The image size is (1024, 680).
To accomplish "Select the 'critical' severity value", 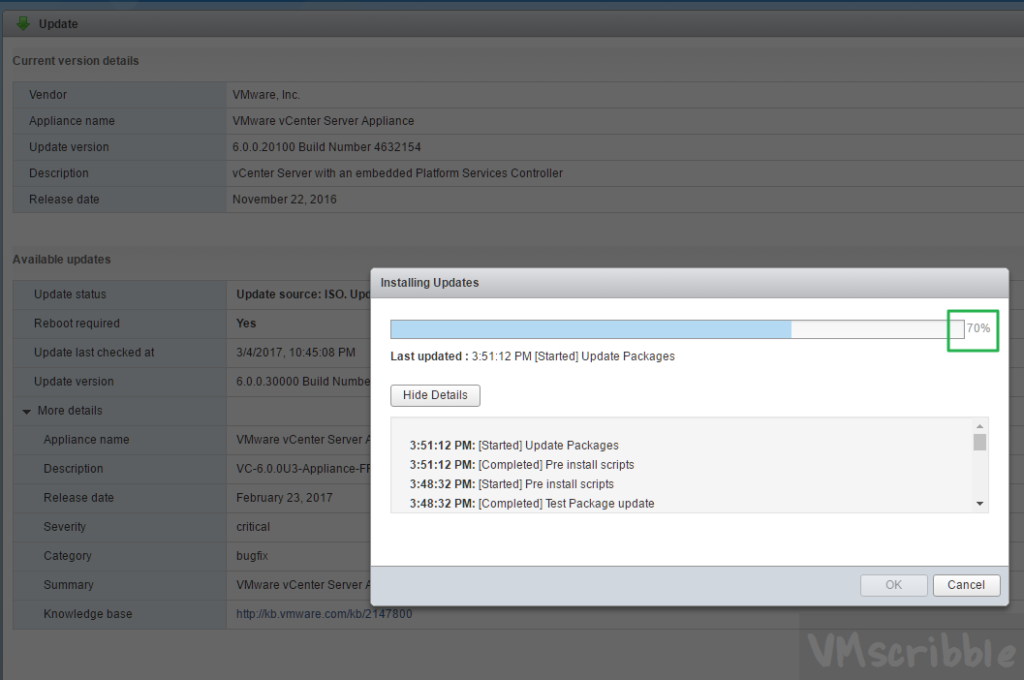I will click(x=253, y=526).
